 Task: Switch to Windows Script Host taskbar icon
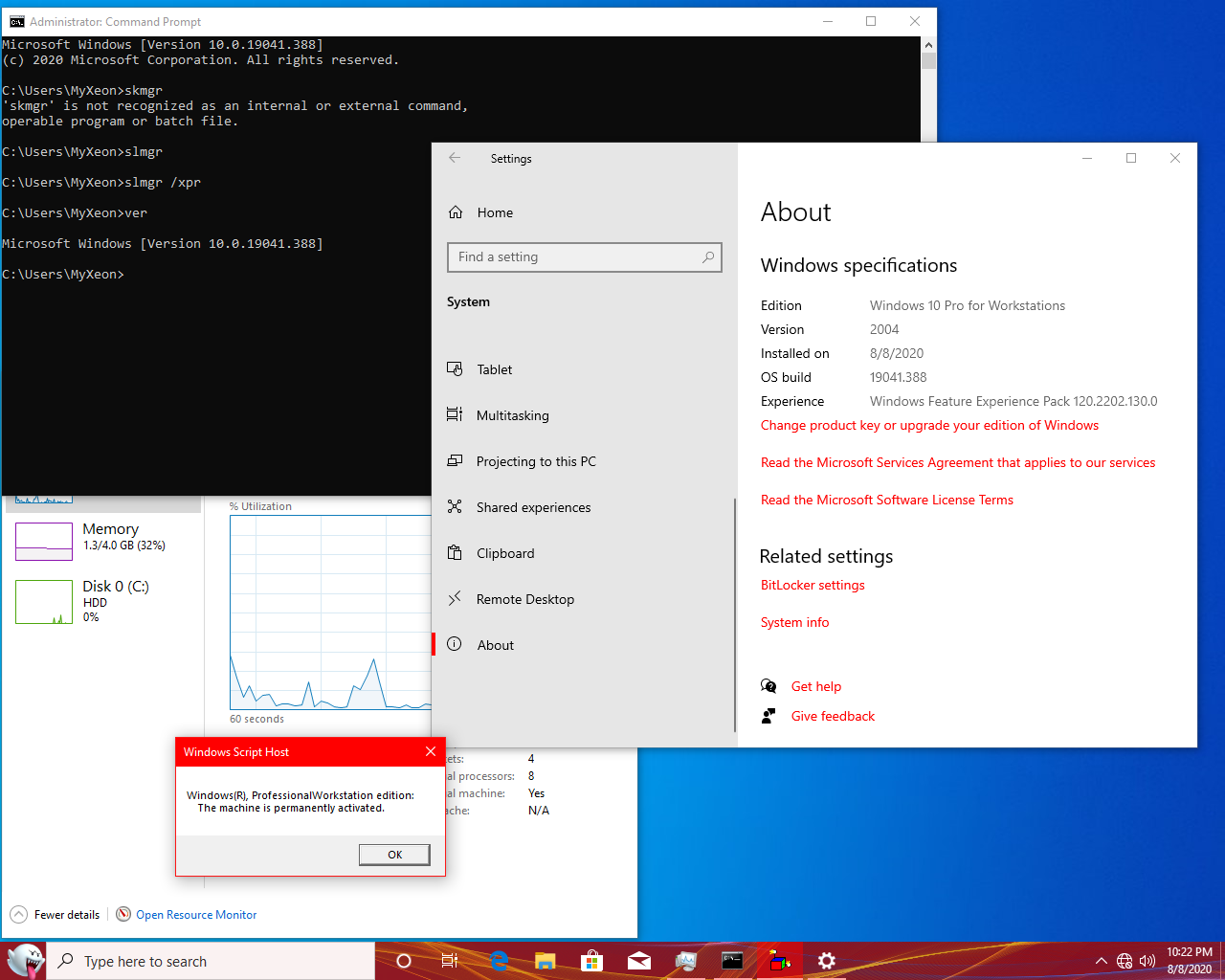780,961
